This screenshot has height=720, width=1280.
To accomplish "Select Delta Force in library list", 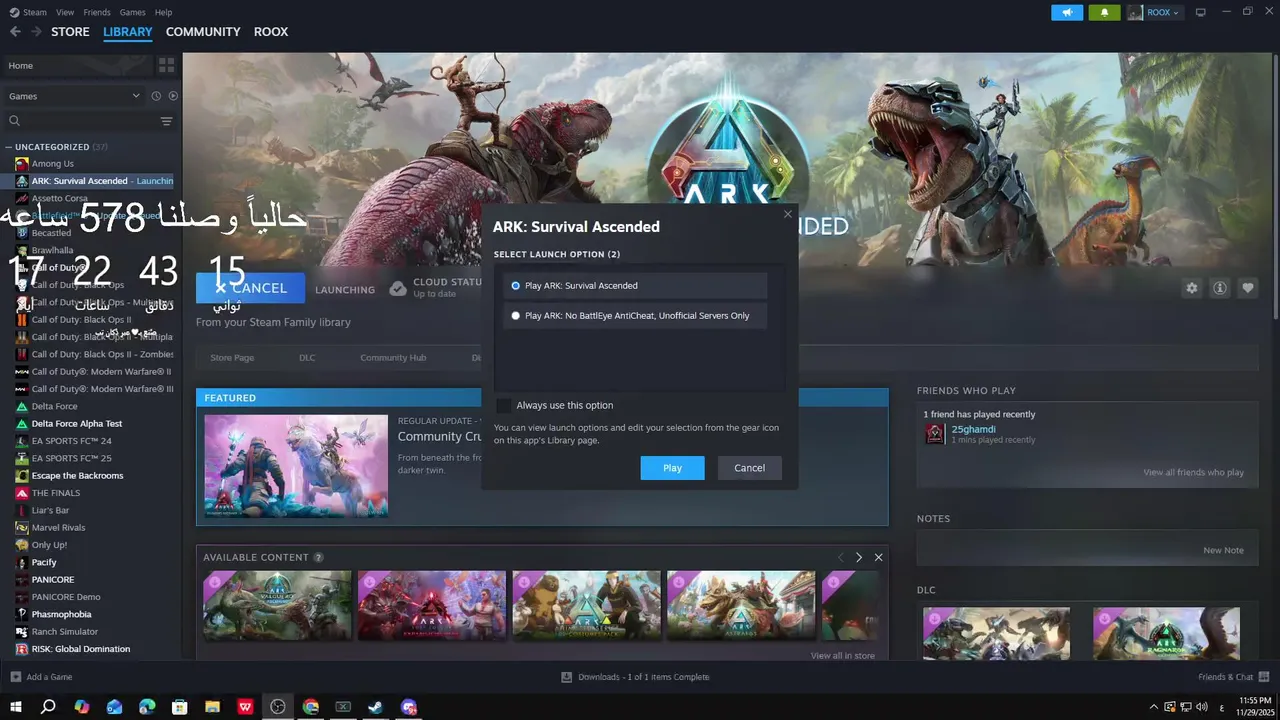I will click(x=54, y=406).
